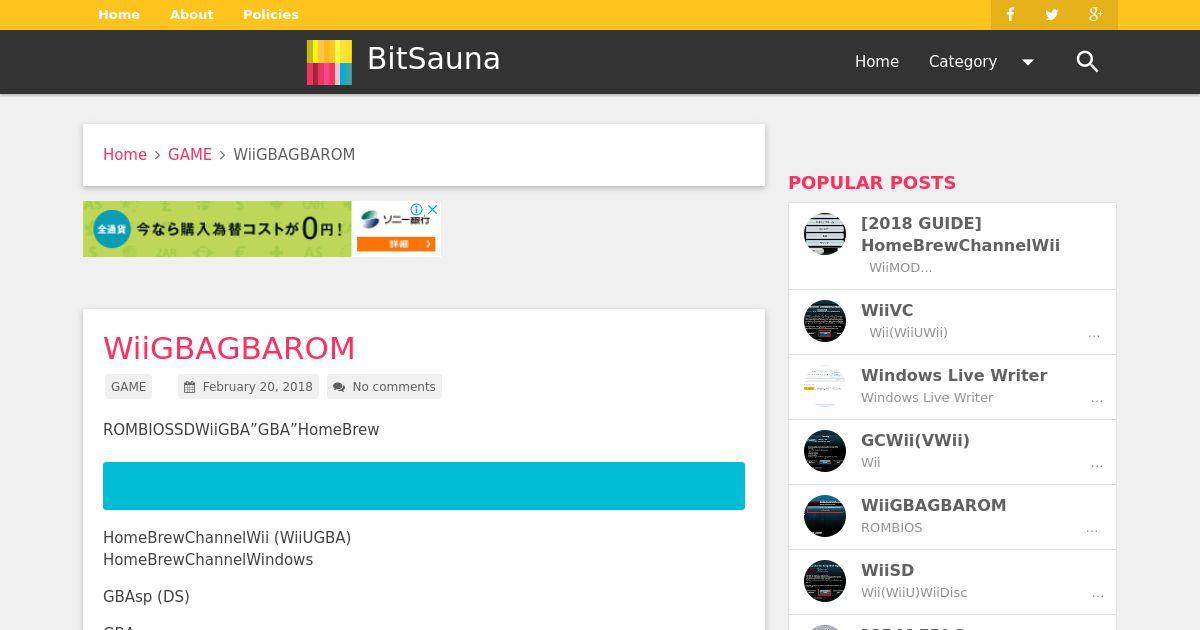
Task: Click the WiiGBAGBAROM article title
Action: 229,348
